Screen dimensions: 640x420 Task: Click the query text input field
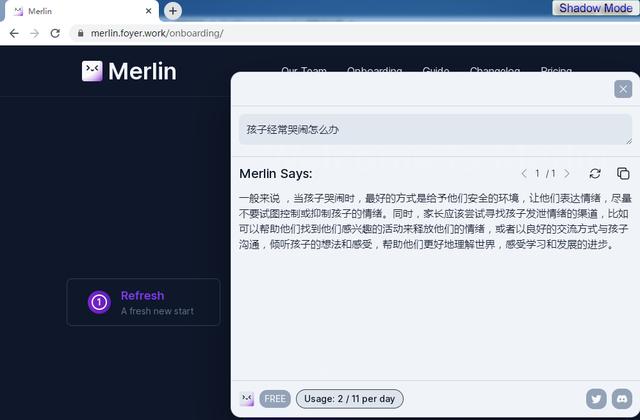tap(435, 129)
